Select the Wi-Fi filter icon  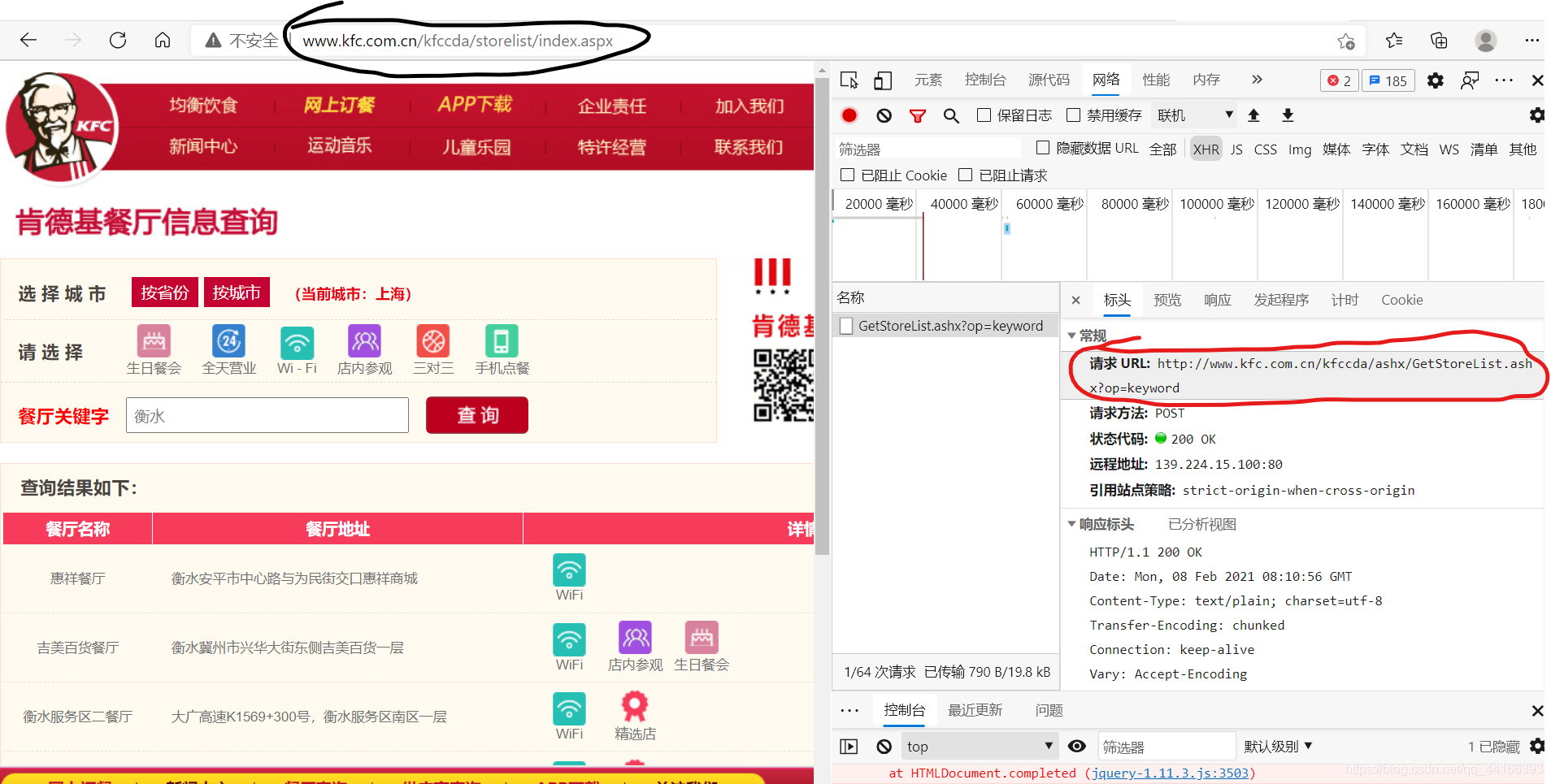coord(297,342)
